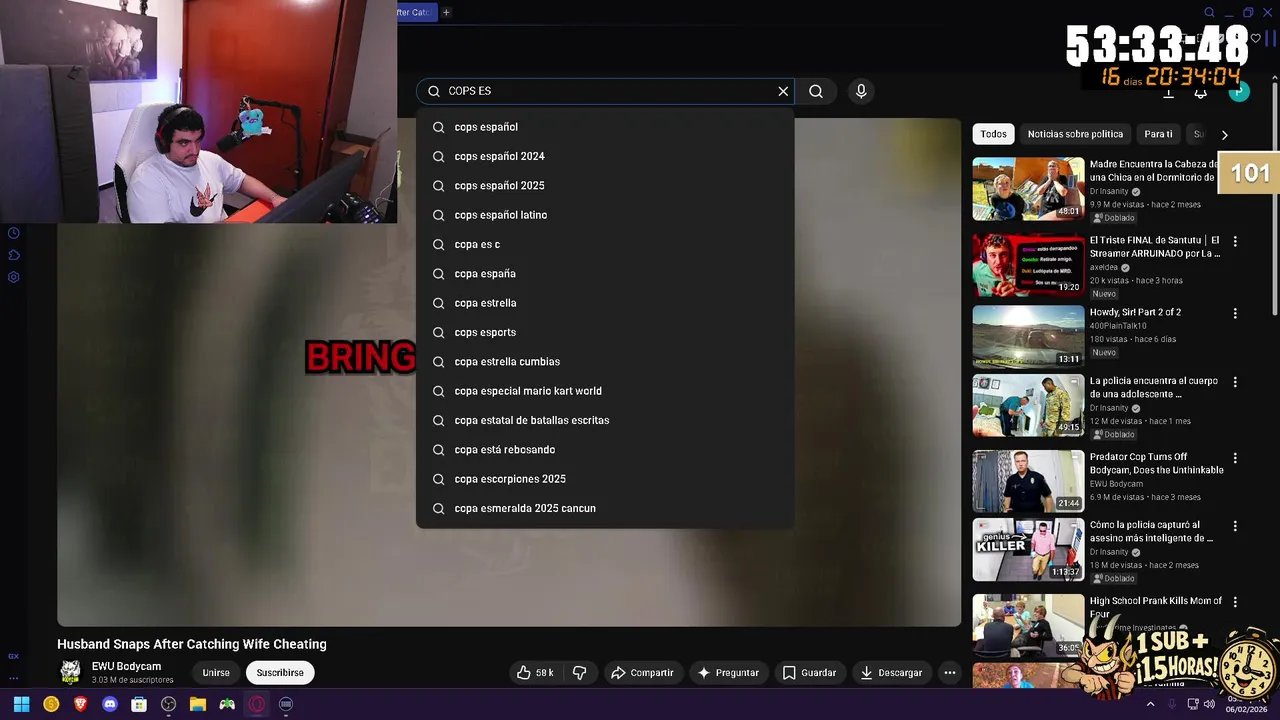Open options menu for 'Howdy, Sir!' video
Viewport: 1280px width, 720px height.
click(1235, 313)
